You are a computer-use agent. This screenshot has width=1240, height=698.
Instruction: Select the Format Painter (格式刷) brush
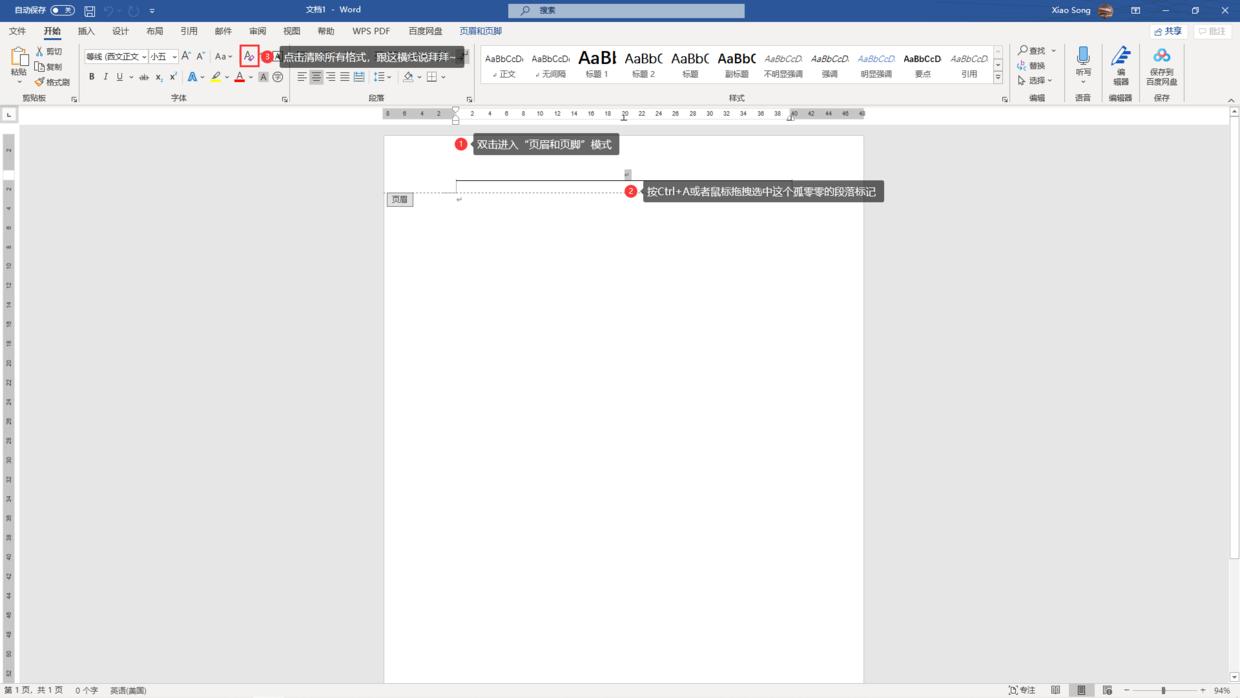click(40, 82)
